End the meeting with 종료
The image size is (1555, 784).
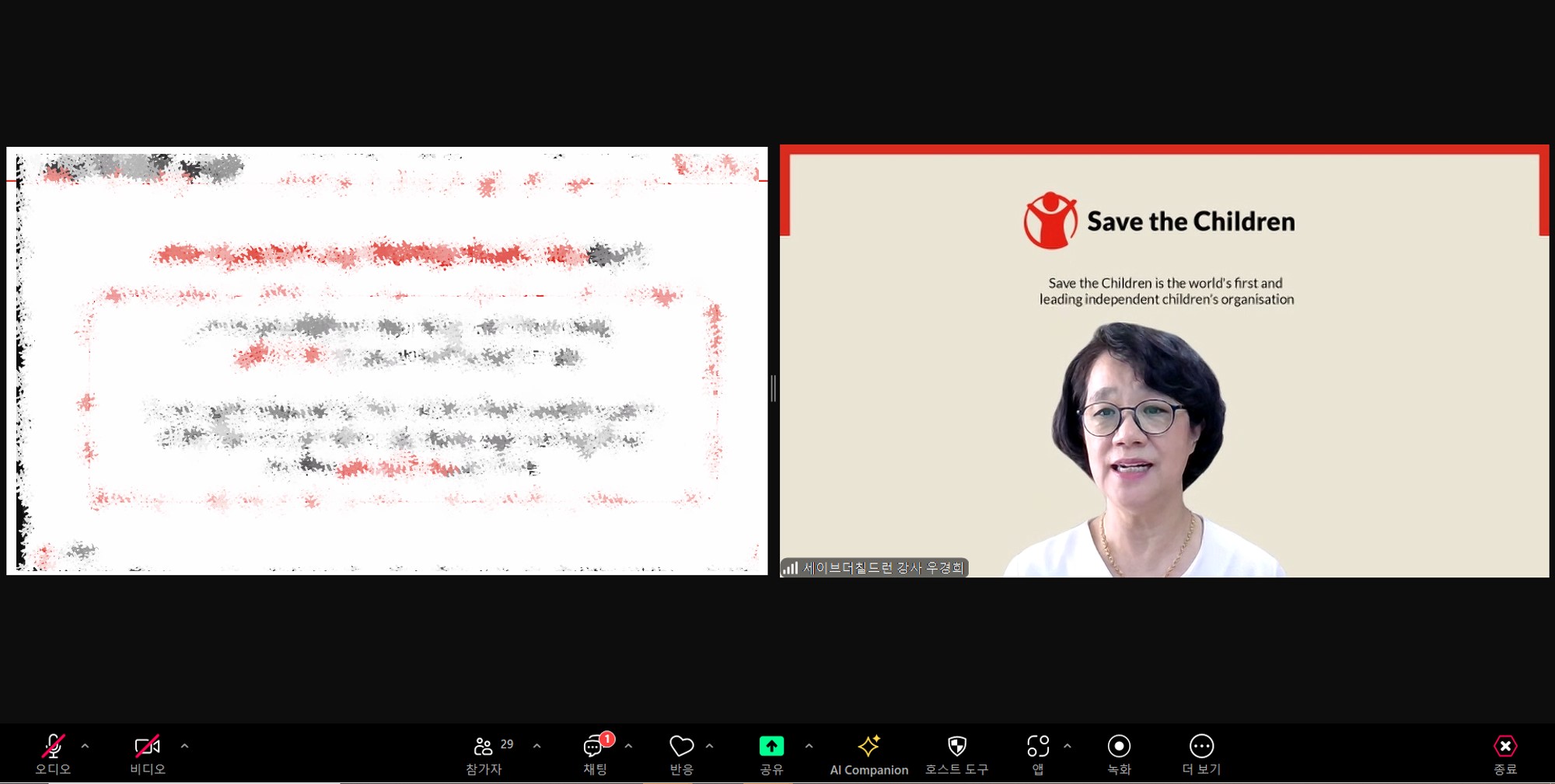pos(1505,754)
